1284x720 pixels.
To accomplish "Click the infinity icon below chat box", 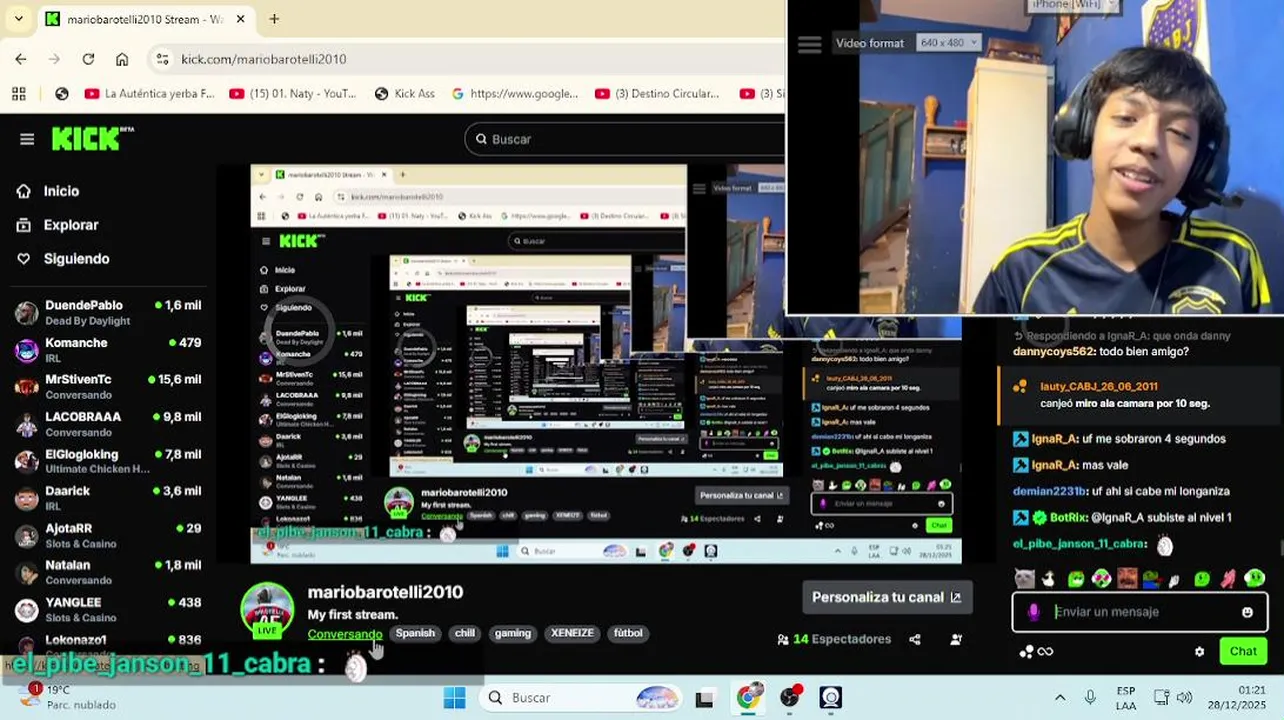I will coord(1046,652).
